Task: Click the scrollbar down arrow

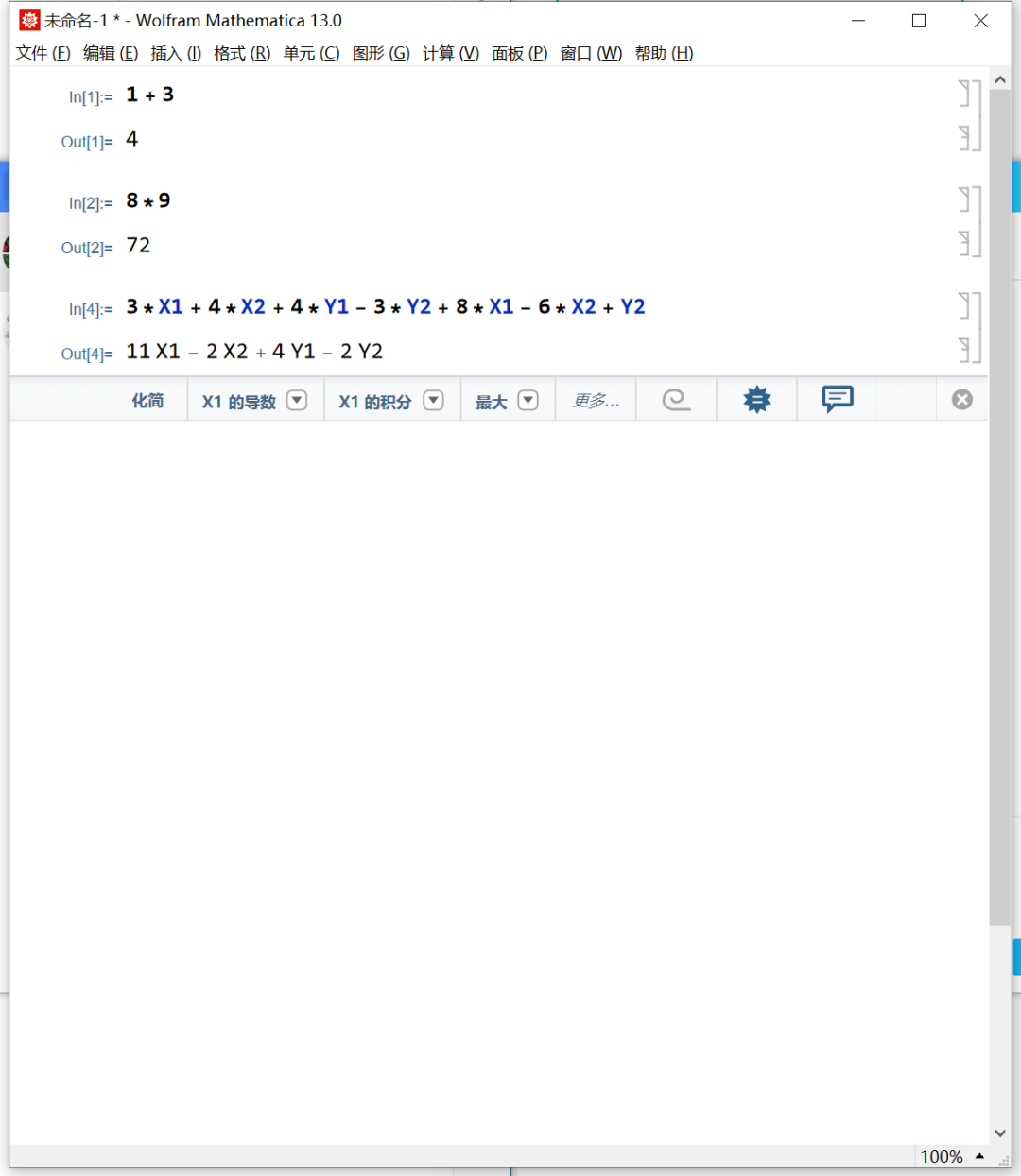Action: click(x=1000, y=1133)
